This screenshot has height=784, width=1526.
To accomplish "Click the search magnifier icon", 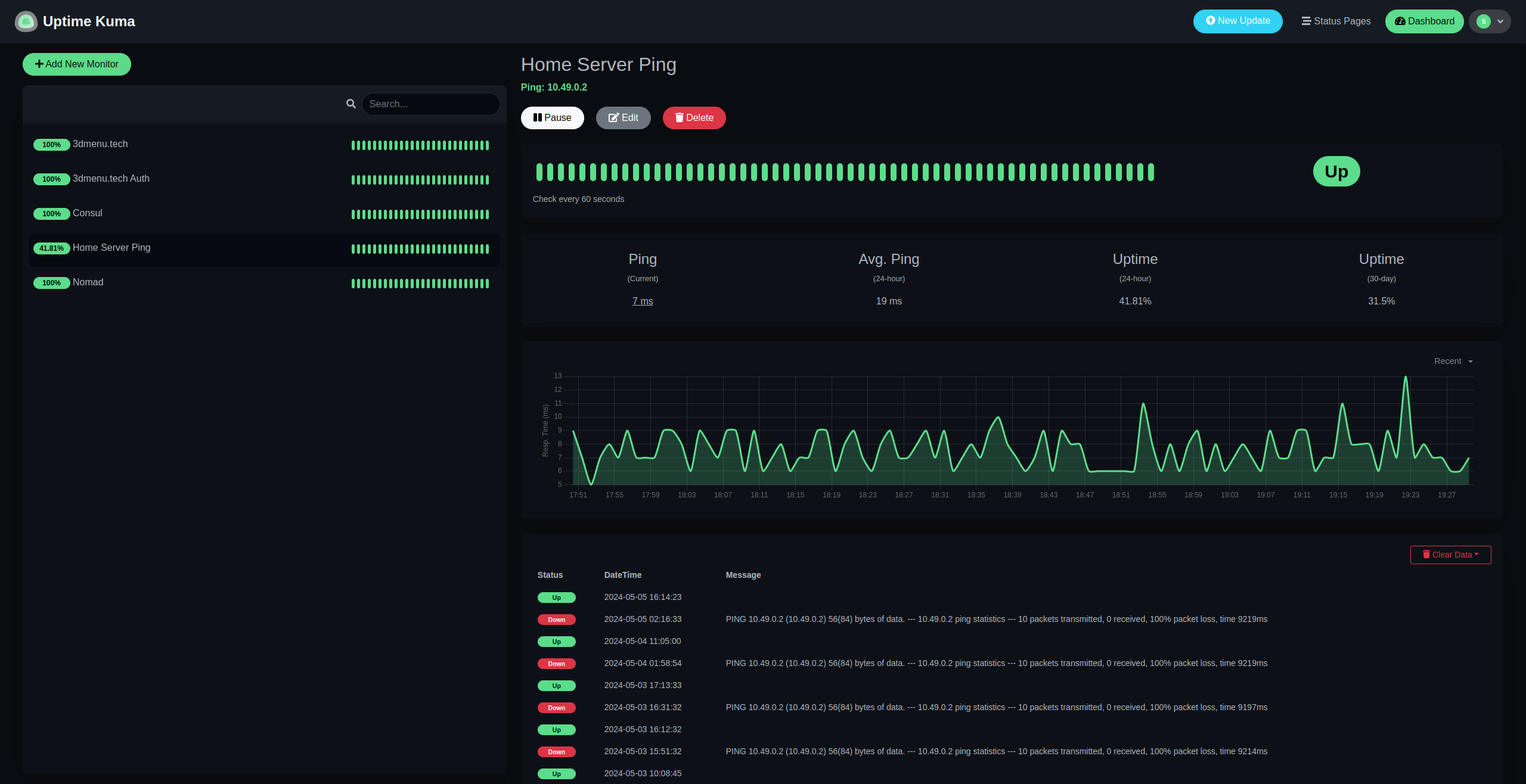I will point(351,104).
